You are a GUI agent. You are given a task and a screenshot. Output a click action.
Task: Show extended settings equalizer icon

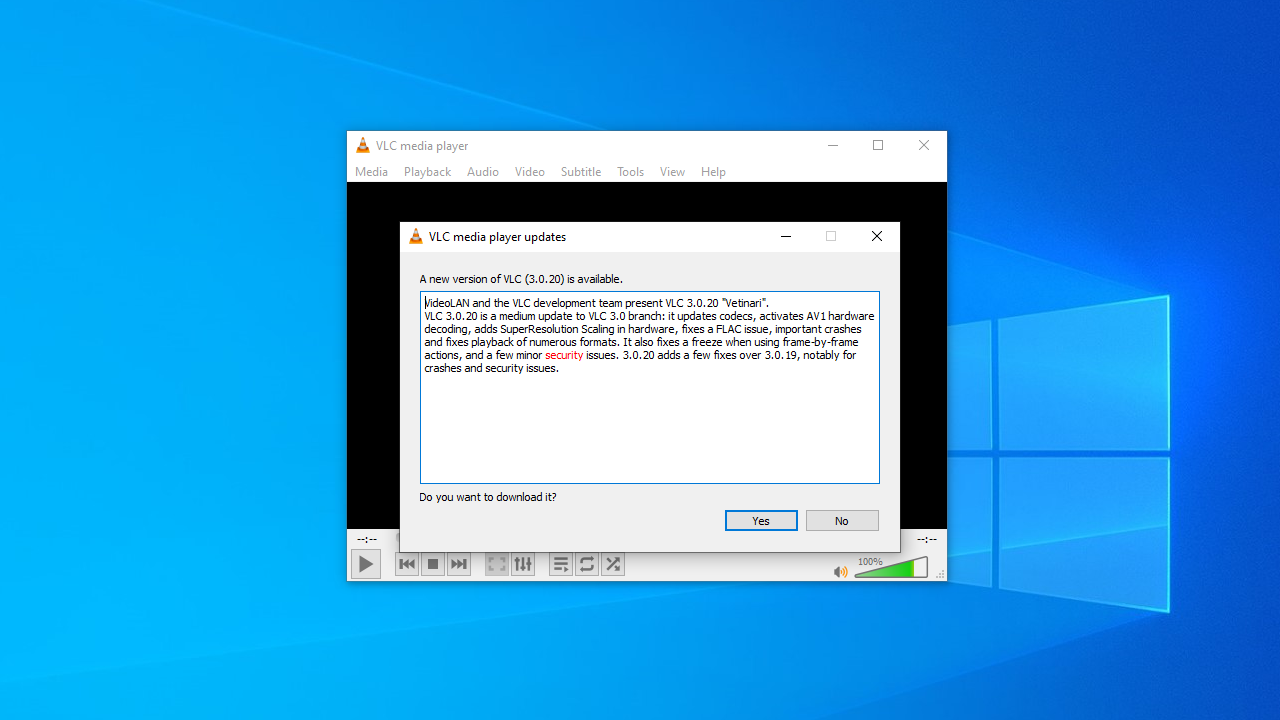[x=523, y=564]
